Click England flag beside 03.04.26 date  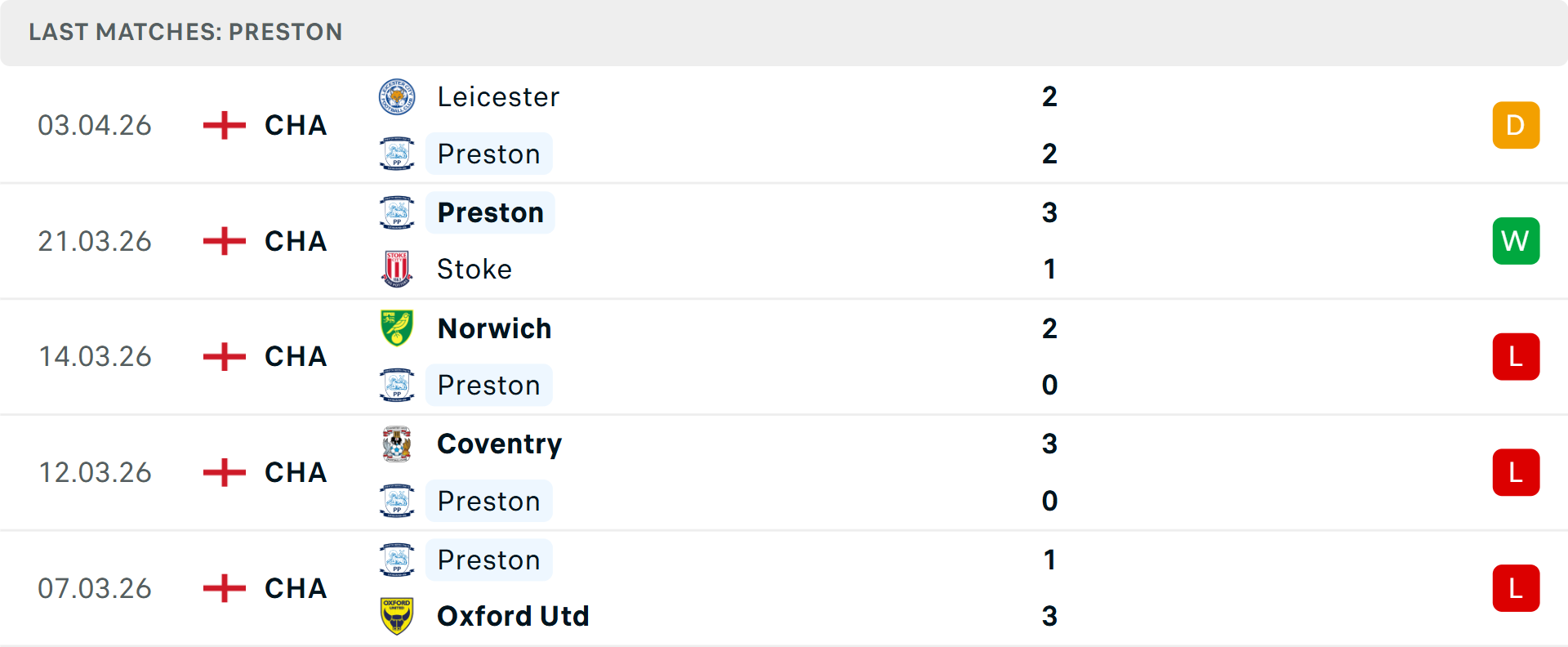pyautogui.click(x=224, y=125)
